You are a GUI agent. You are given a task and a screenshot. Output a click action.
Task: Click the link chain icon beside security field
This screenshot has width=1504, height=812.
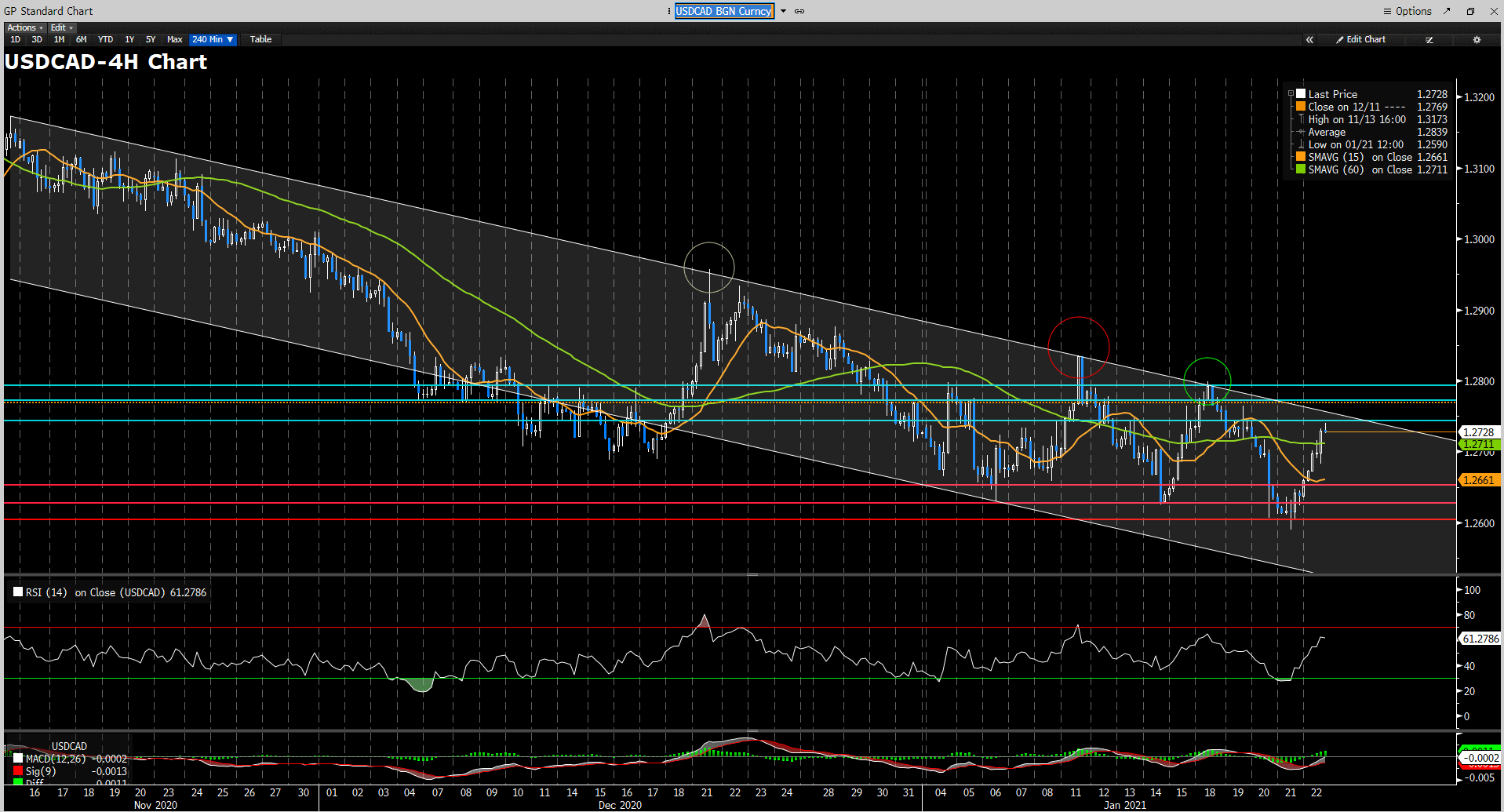pos(799,11)
